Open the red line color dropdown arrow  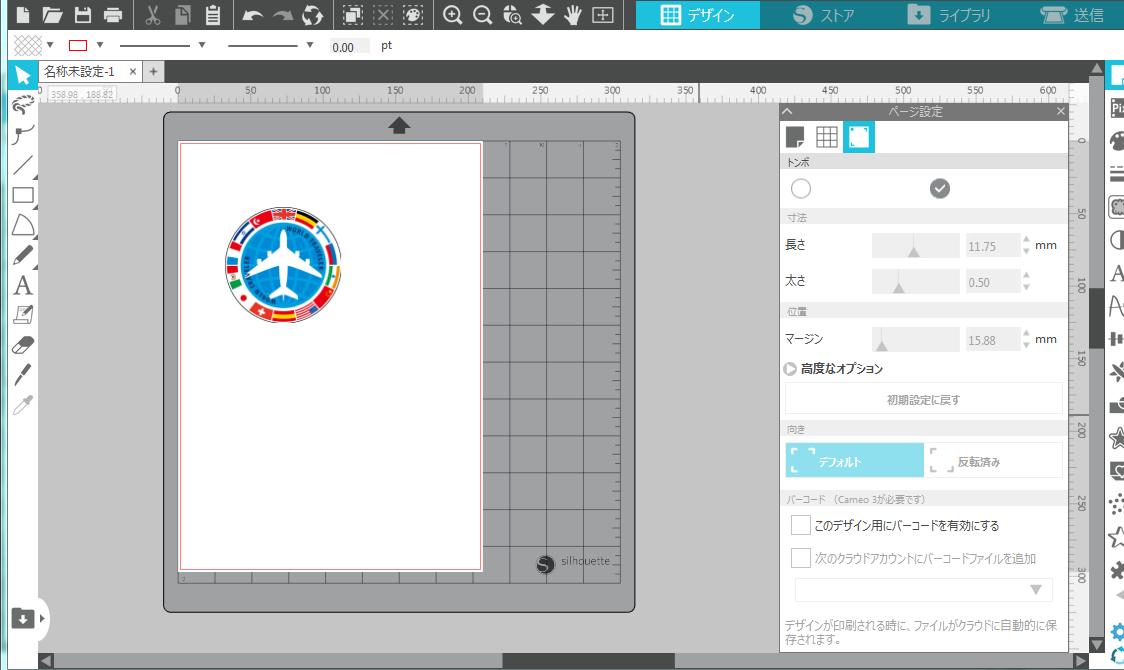coord(100,45)
